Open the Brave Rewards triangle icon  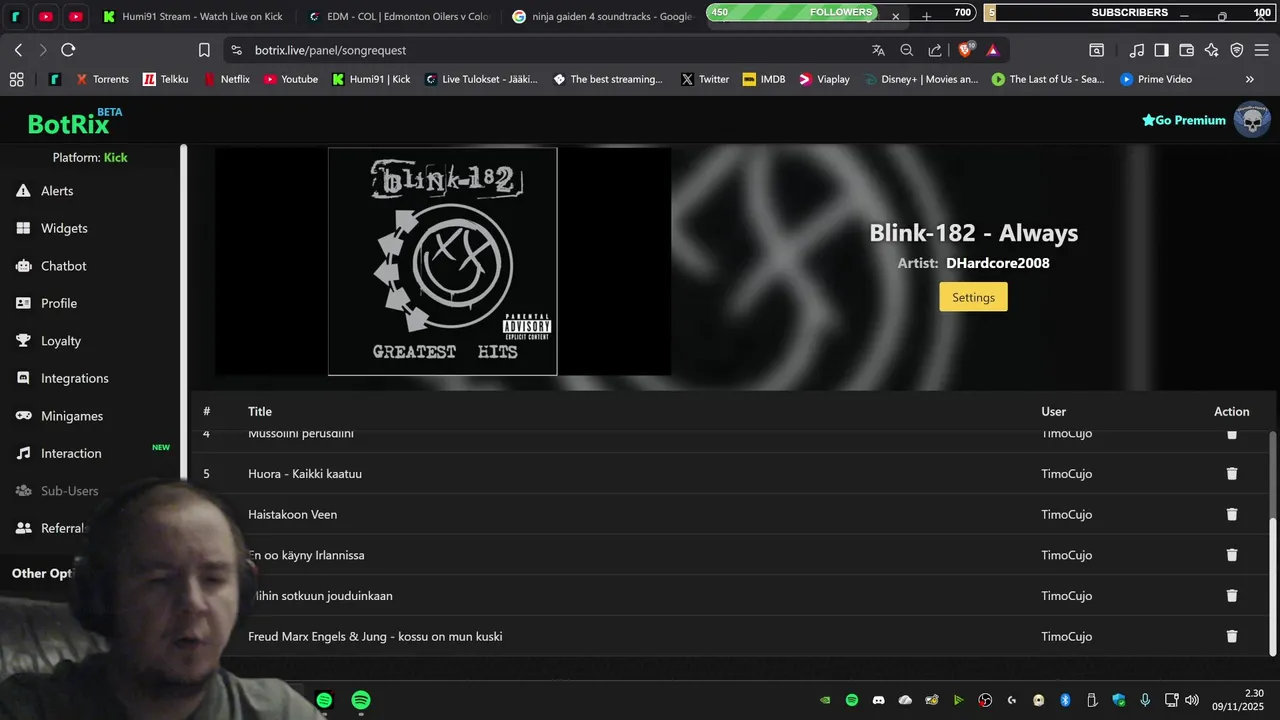[993, 50]
